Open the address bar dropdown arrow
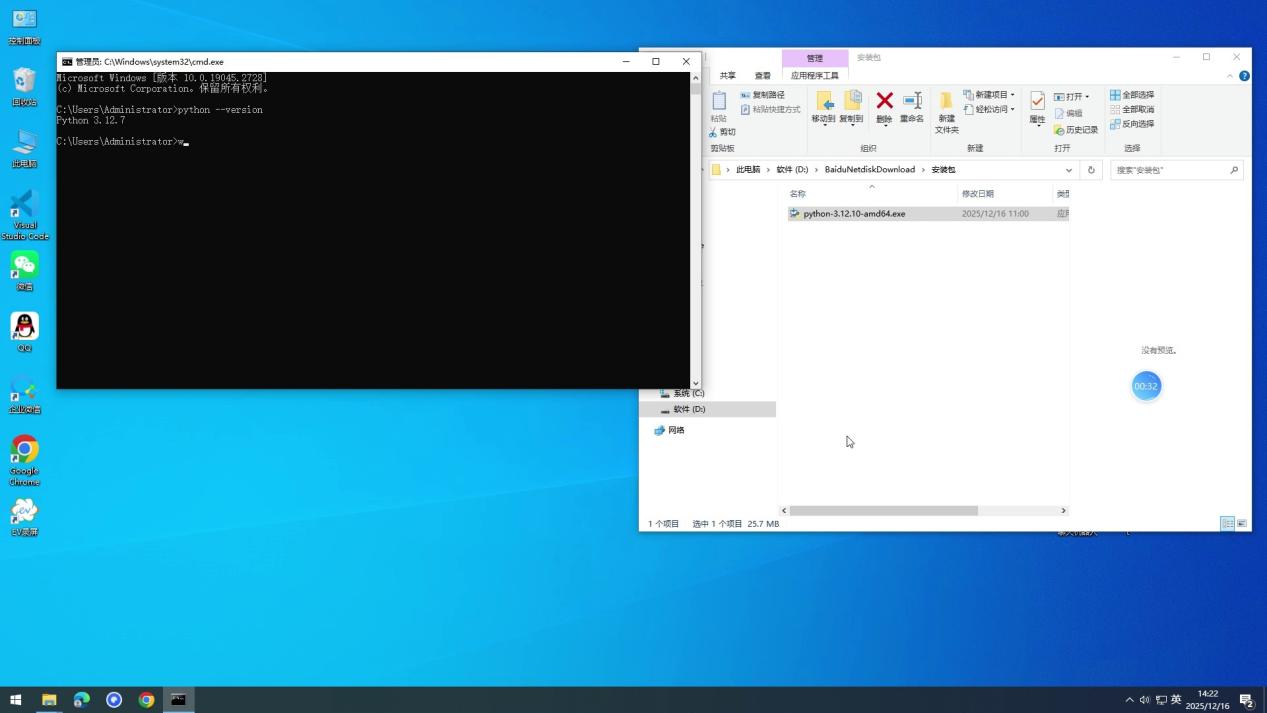 1070,169
